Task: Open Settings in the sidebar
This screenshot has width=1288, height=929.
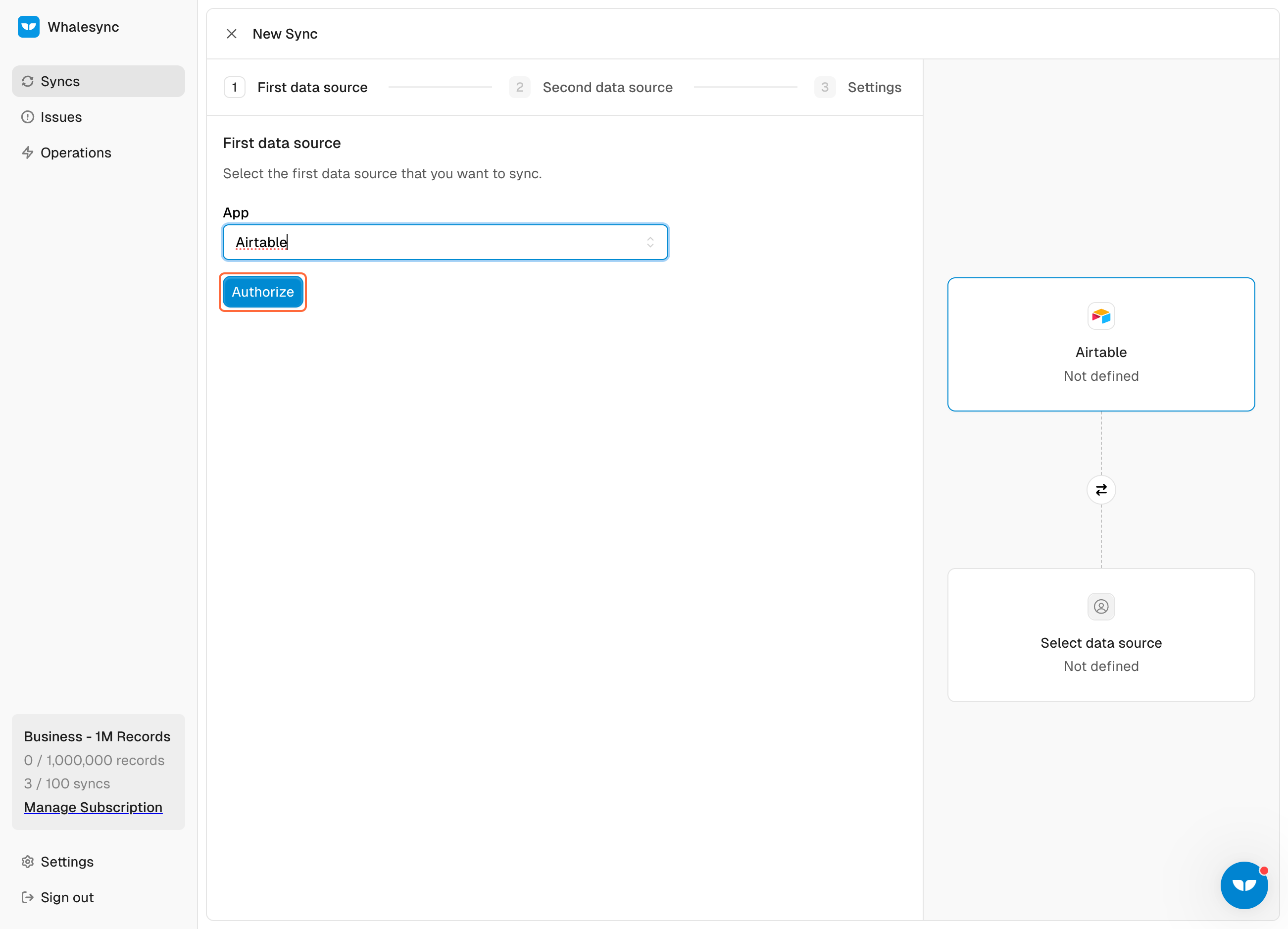Action: 98,862
